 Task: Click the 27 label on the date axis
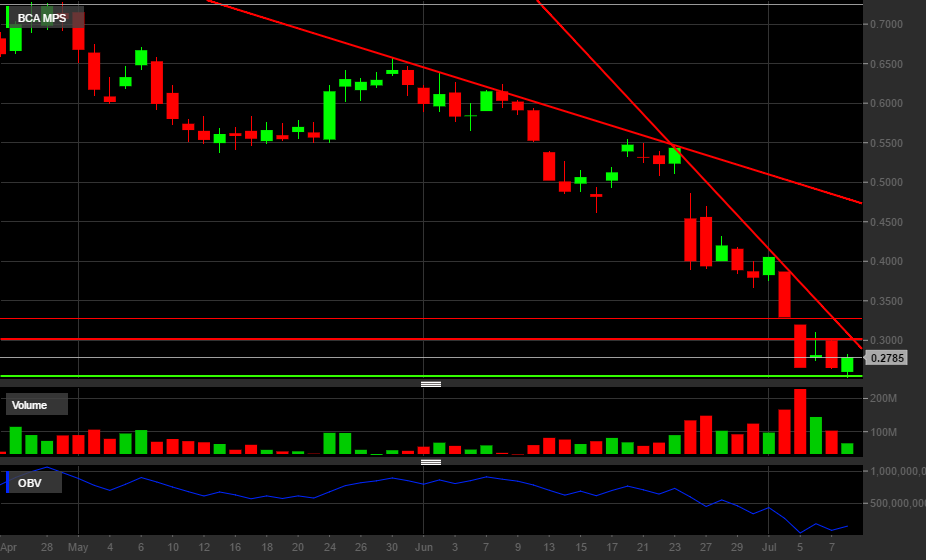coord(706,548)
